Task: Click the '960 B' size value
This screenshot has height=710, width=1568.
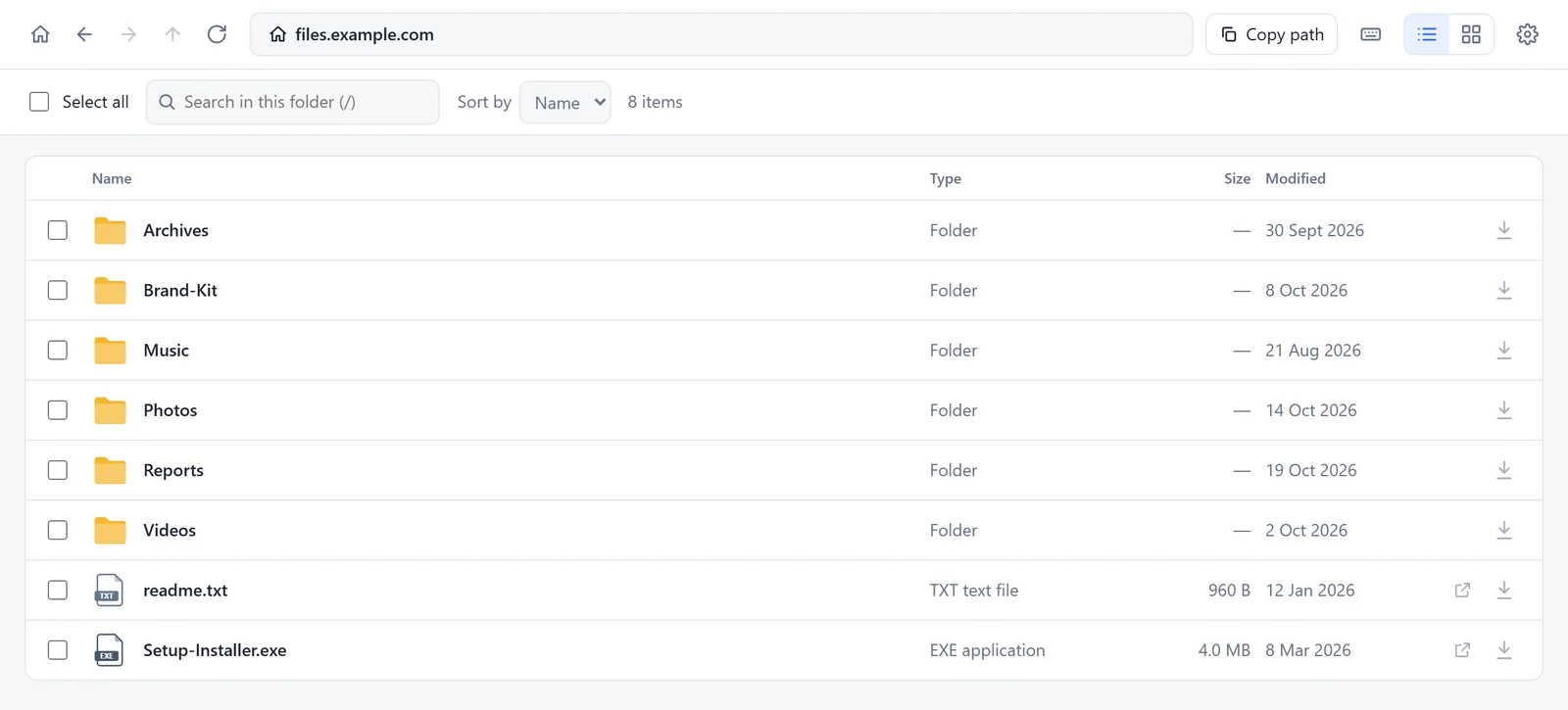Action: point(1229,590)
